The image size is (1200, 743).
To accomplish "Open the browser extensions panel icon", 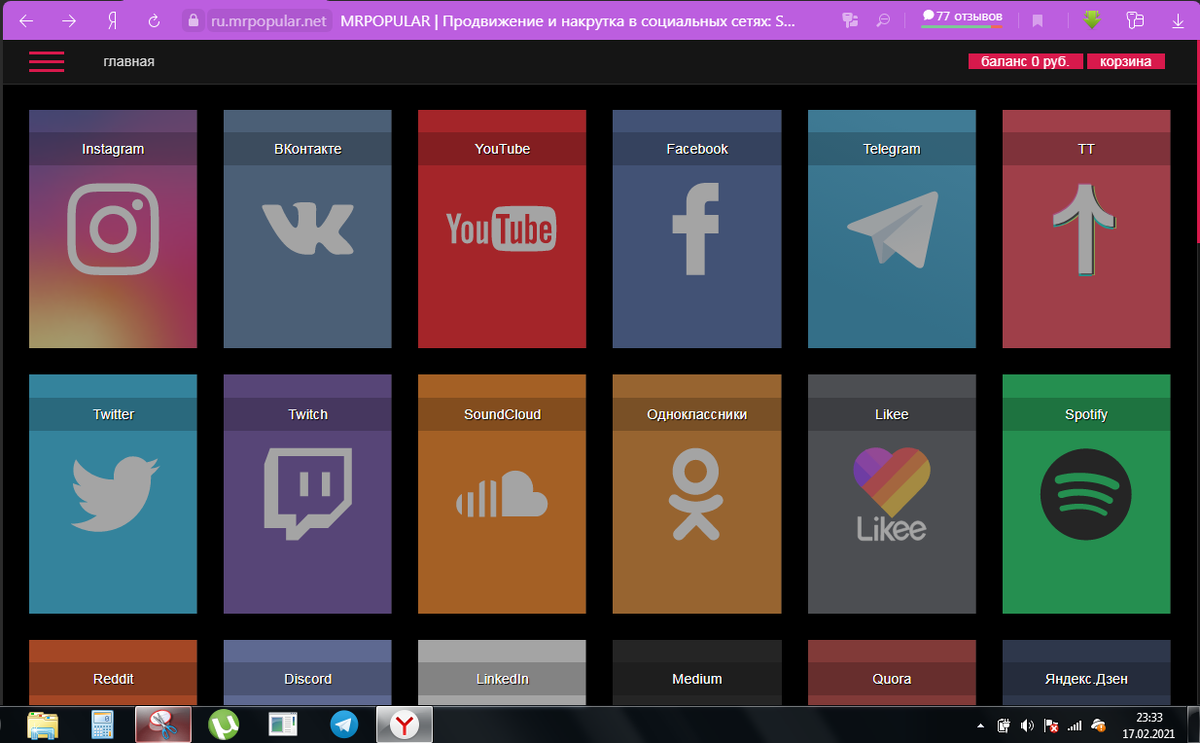I will point(1134,20).
